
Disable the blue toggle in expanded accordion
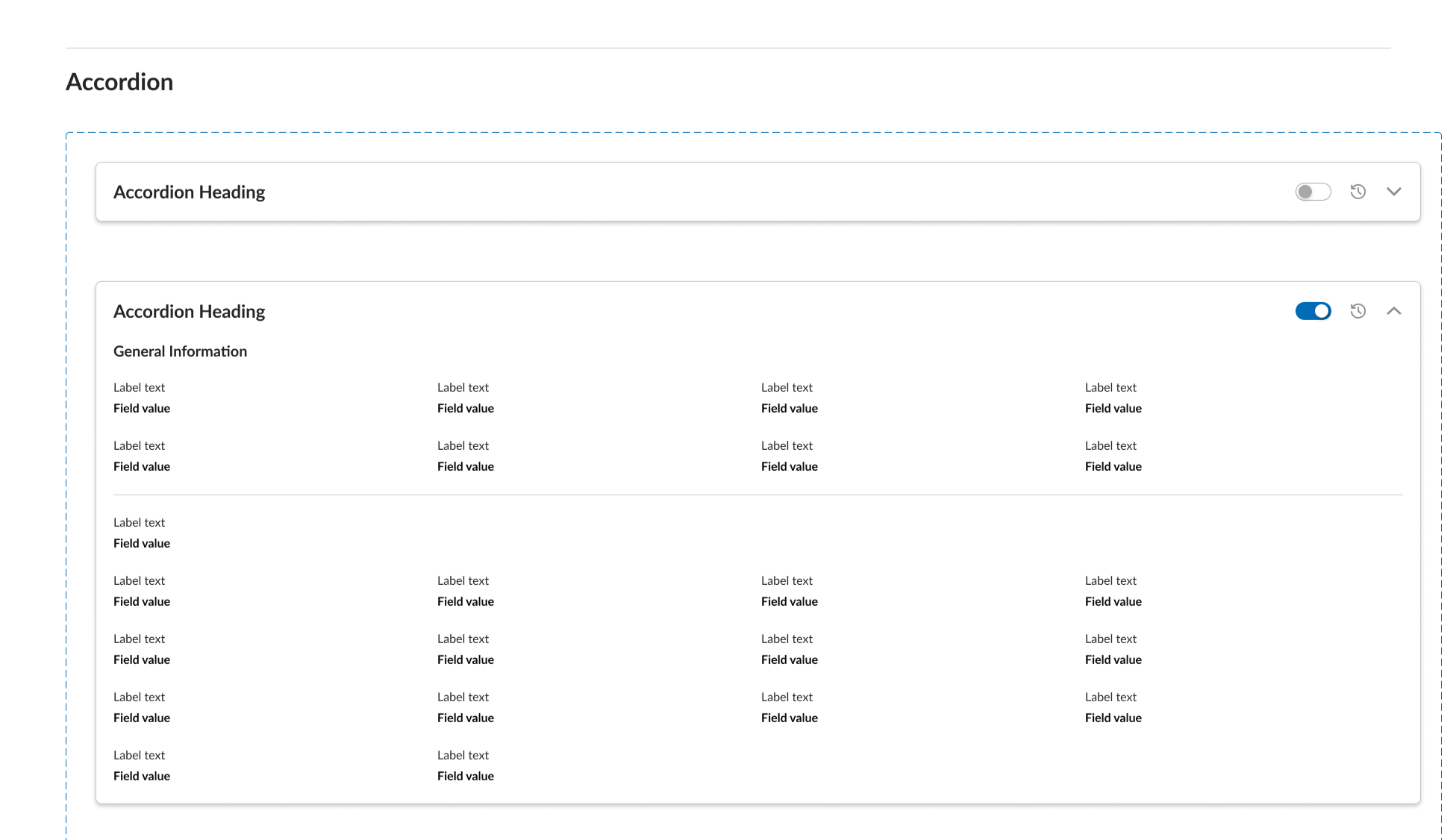coord(1313,311)
